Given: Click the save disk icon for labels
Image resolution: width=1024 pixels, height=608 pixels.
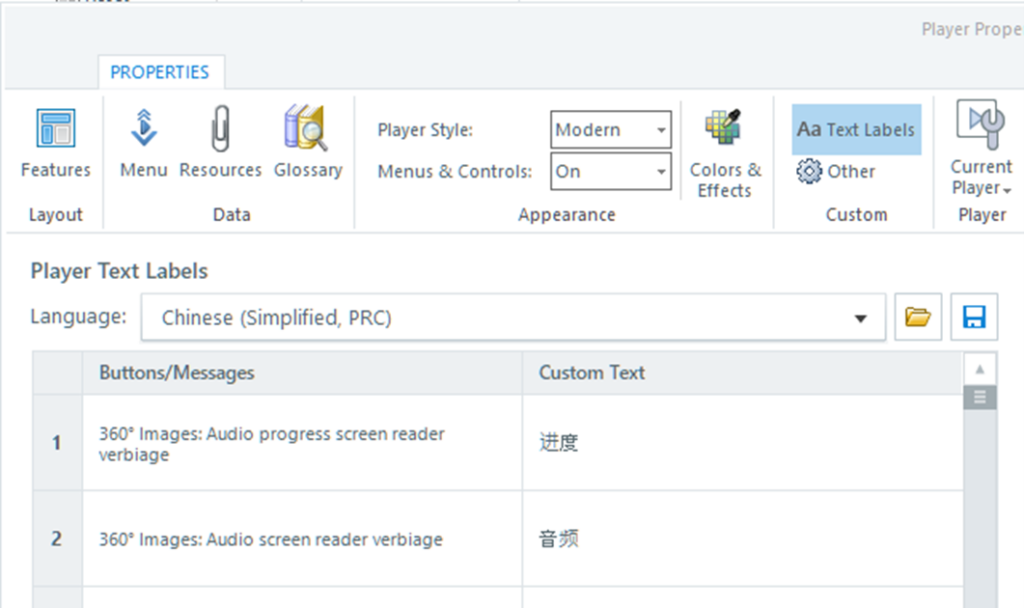Looking at the screenshot, I should coord(974,318).
